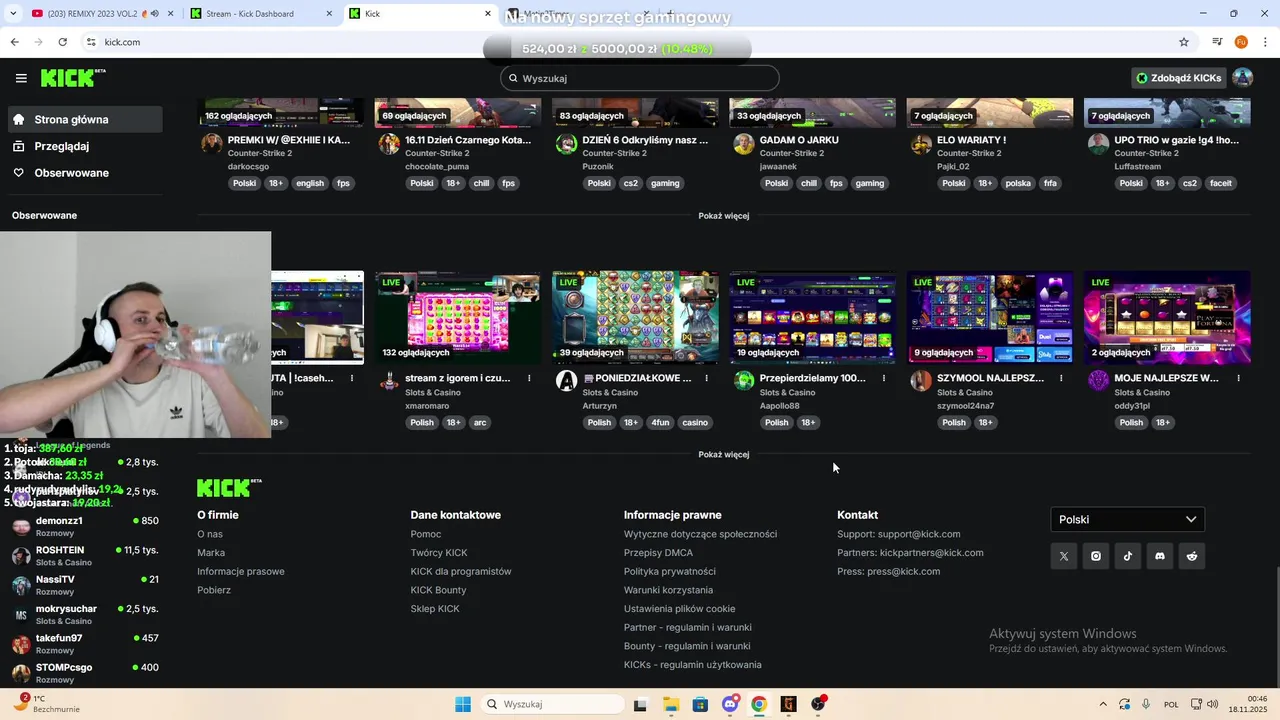Open Twórcy KICK footer link
1280x720 pixels.
pyautogui.click(x=438, y=553)
